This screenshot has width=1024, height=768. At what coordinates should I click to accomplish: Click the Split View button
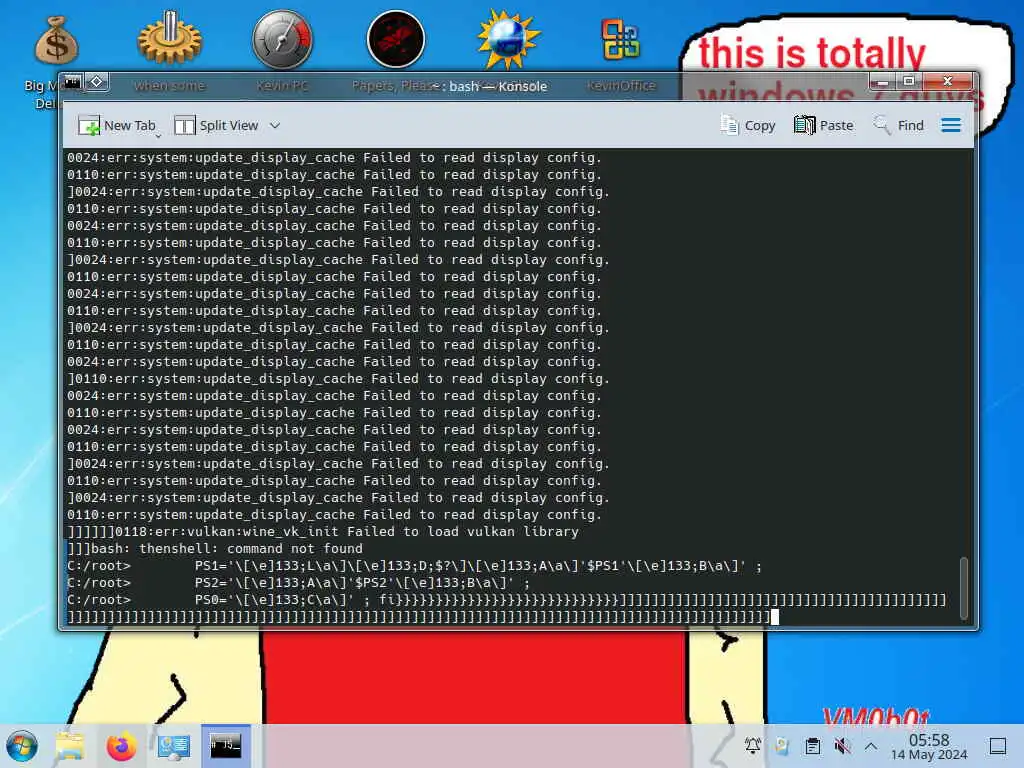[217, 125]
